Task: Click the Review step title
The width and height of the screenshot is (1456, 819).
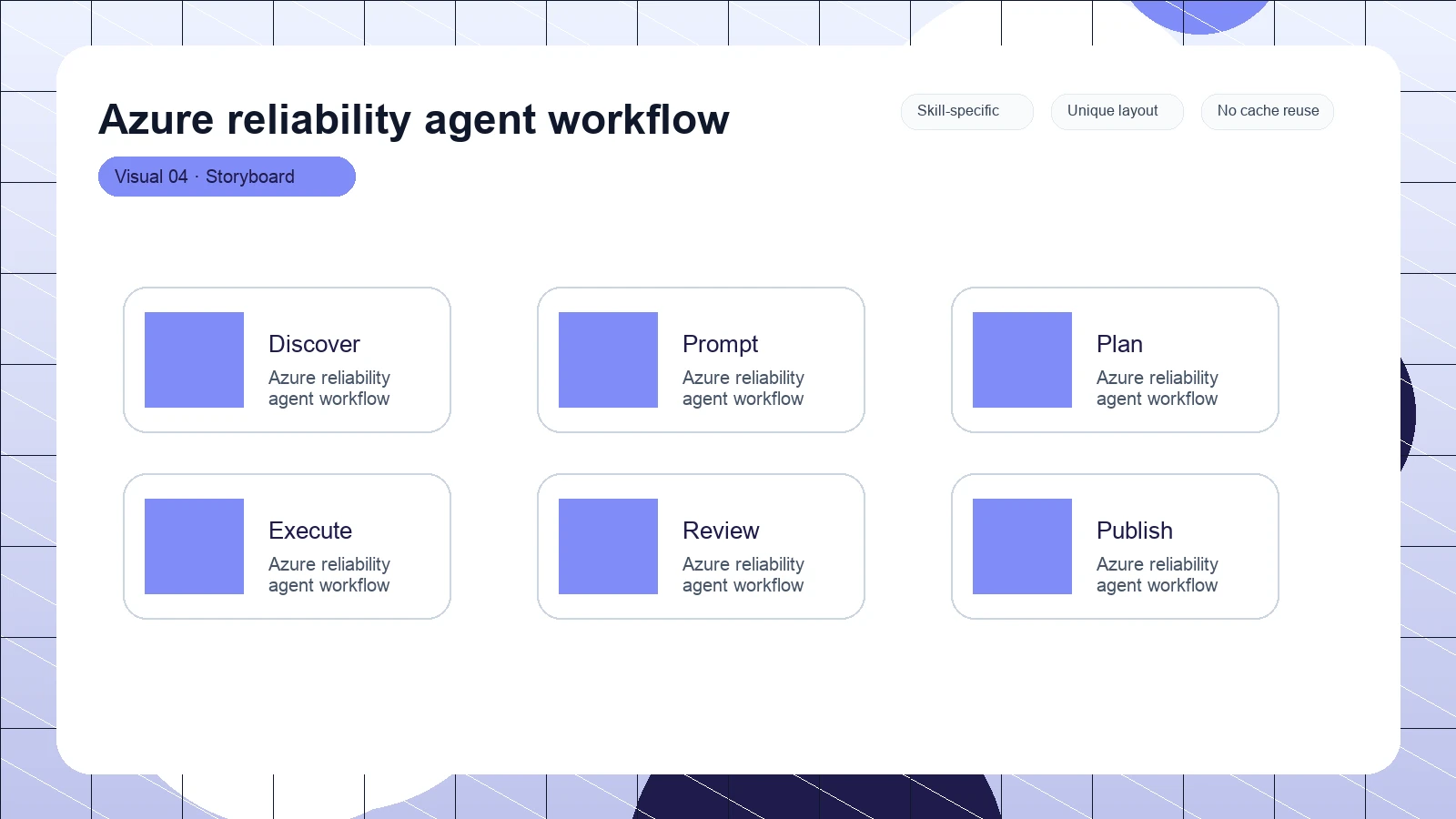Action: pos(721,531)
